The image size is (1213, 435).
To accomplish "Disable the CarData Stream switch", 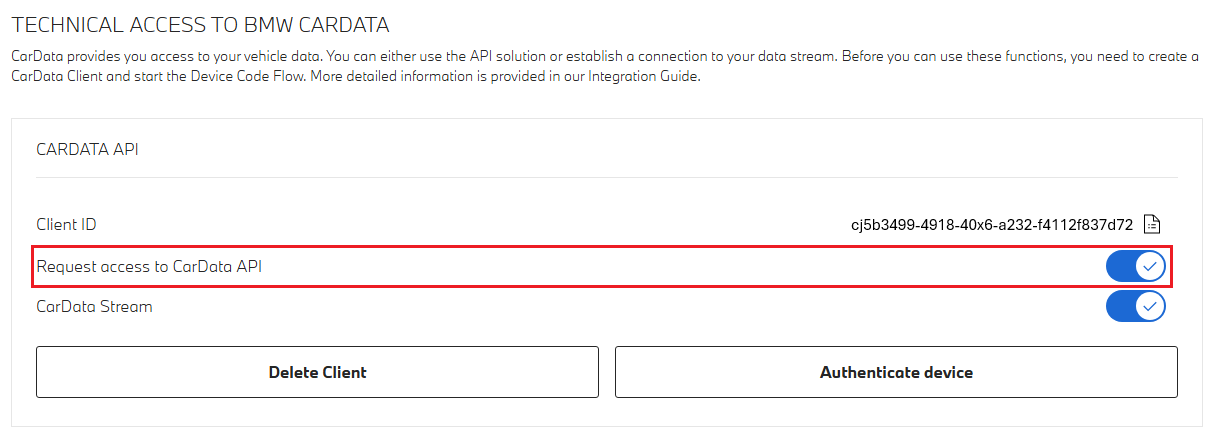I will (1135, 306).
